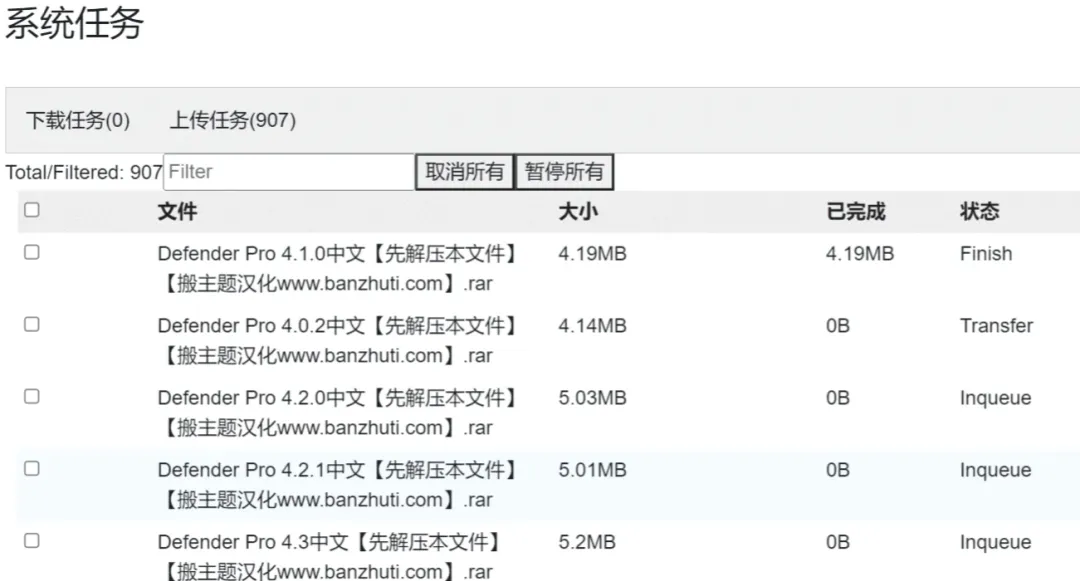Click the 4.19MB size cell

point(592,254)
